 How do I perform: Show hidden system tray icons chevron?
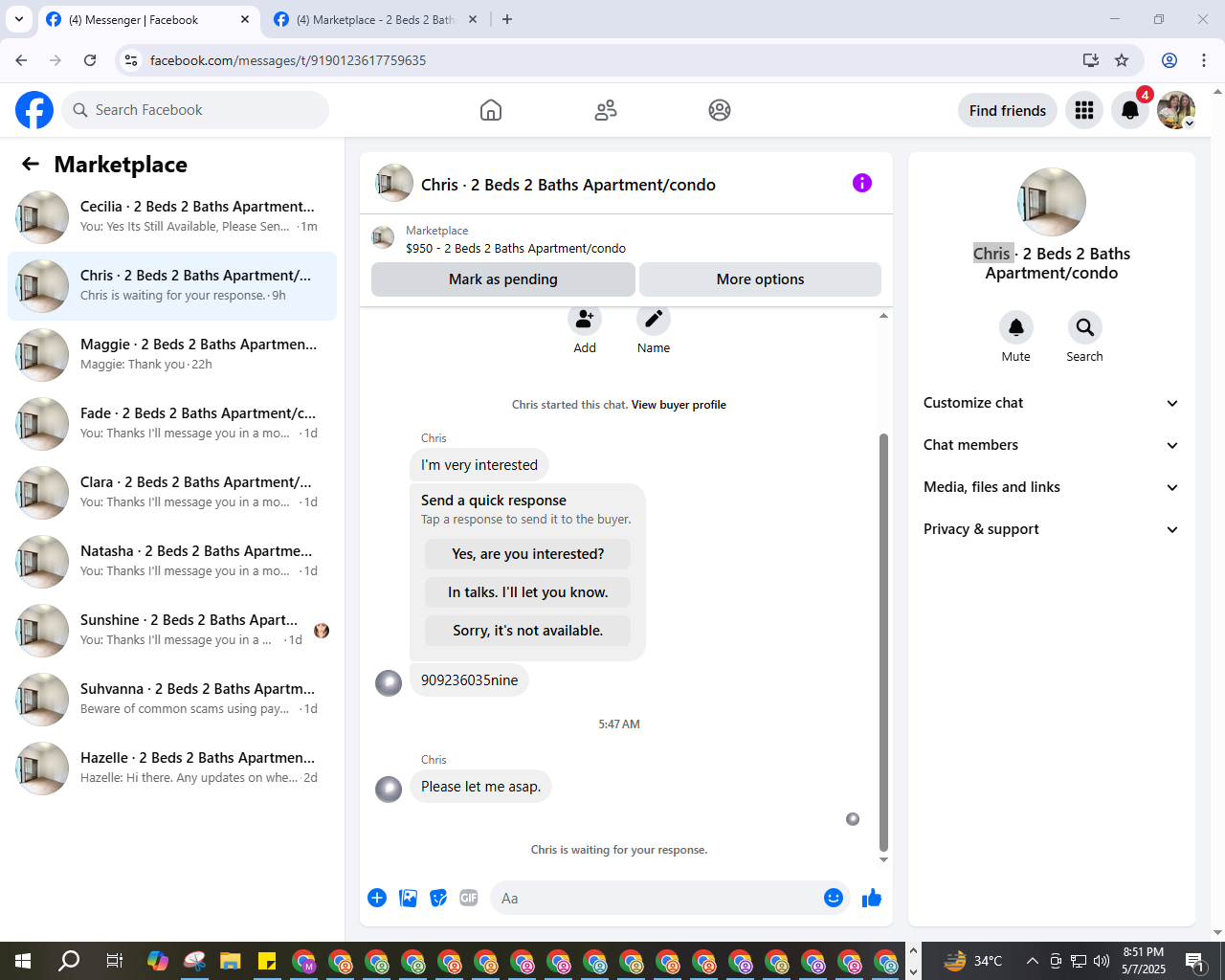click(1032, 961)
